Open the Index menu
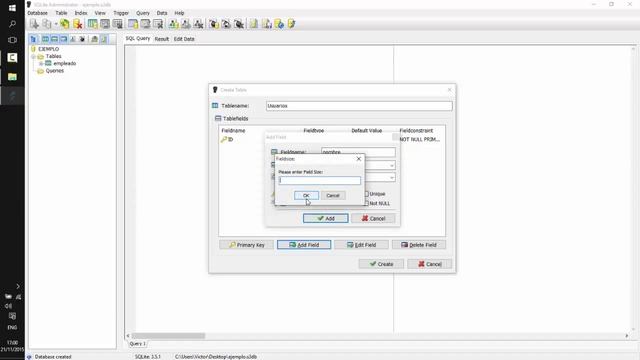The height and width of the screenshot is (360, 640). (81, 13)
